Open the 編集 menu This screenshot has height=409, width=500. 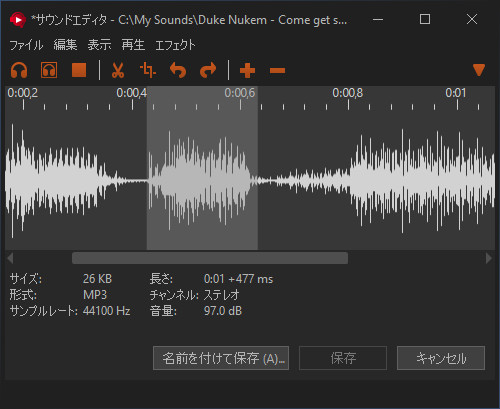tap(65, 45)
